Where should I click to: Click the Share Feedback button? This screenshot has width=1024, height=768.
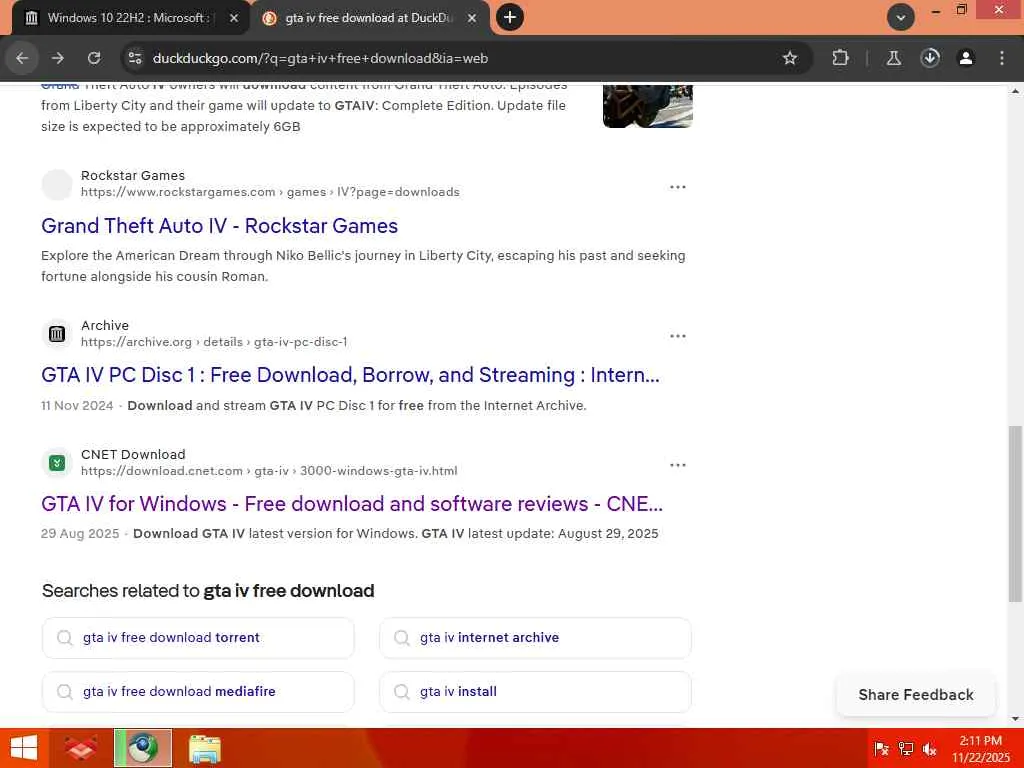916,694
